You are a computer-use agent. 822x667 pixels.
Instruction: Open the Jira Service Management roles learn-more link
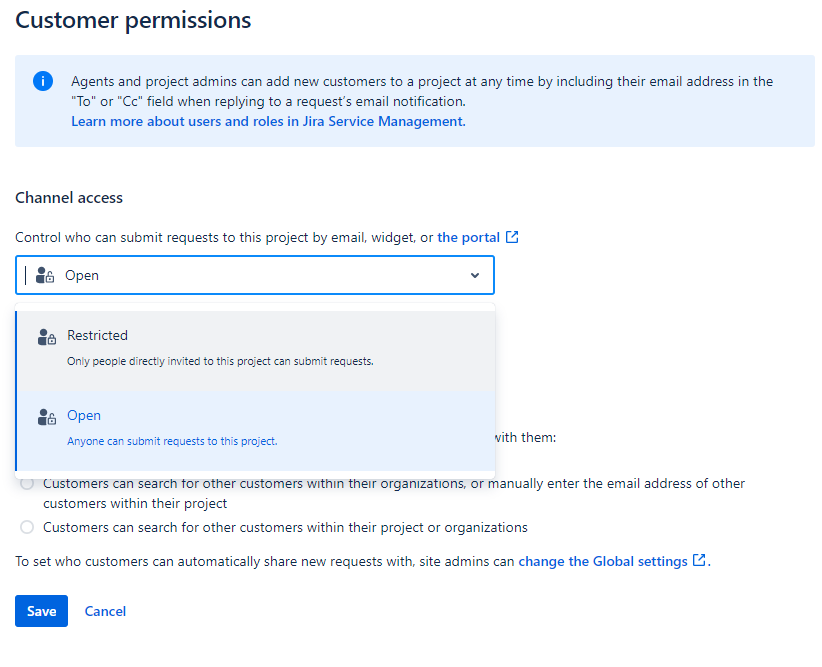pyautogui.click(x=266, y=121)
